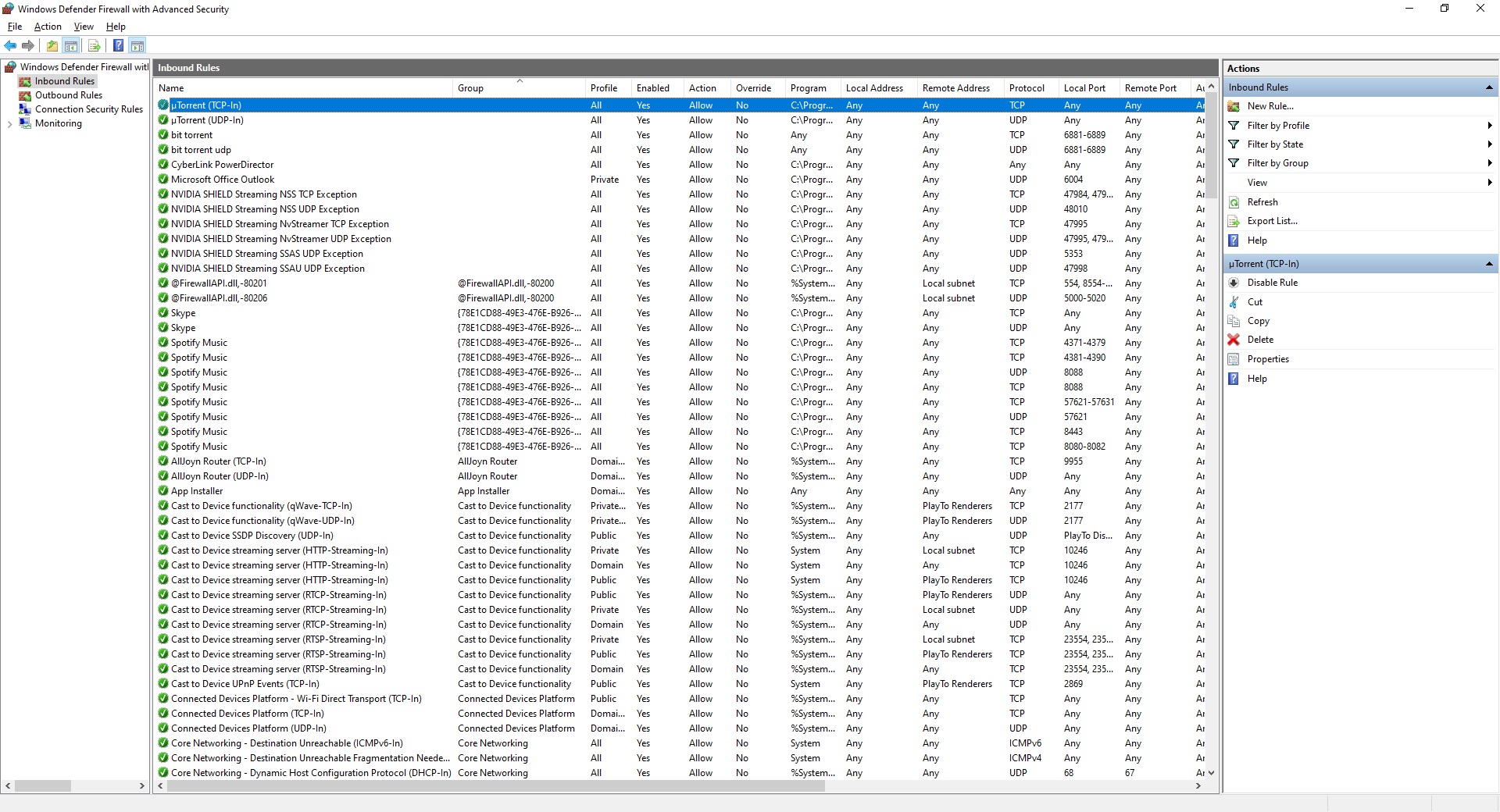Click the Connection Security Rules tree icon
Image resolution: width=1500 pixels, height=812 pixels.
25,109
